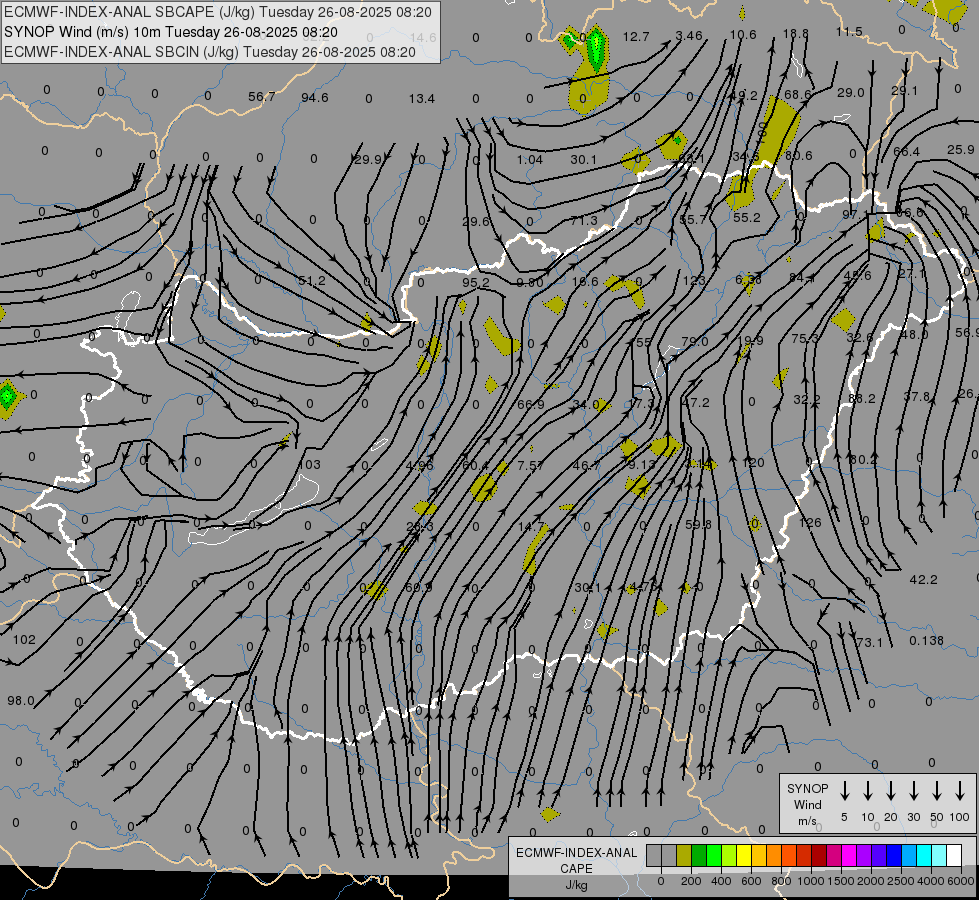Image resolution: width=979 pixels, height=900 pixels.
Task: Click the 'SYNOP' label in wind legend
Action: pos(807,788)
